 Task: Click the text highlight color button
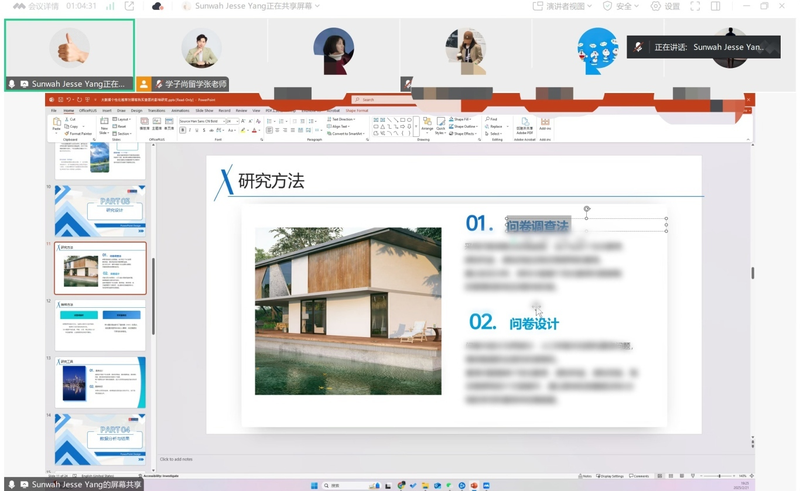coord(243,130)
